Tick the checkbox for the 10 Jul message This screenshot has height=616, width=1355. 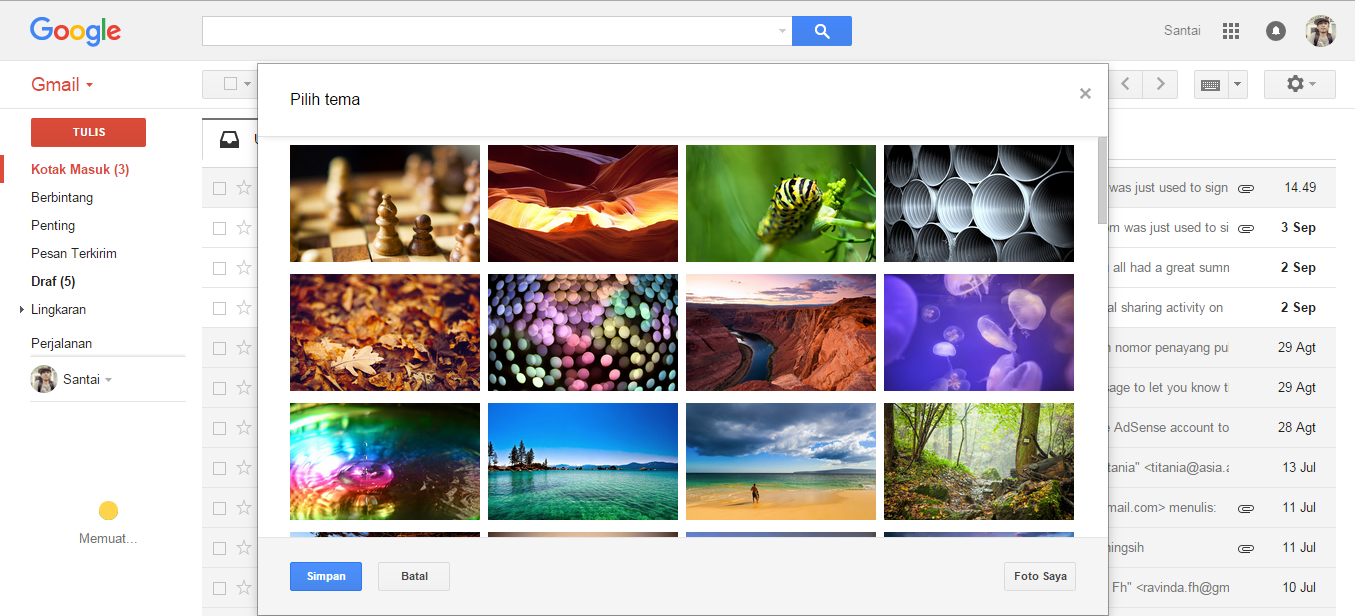[x=219, y=588]
